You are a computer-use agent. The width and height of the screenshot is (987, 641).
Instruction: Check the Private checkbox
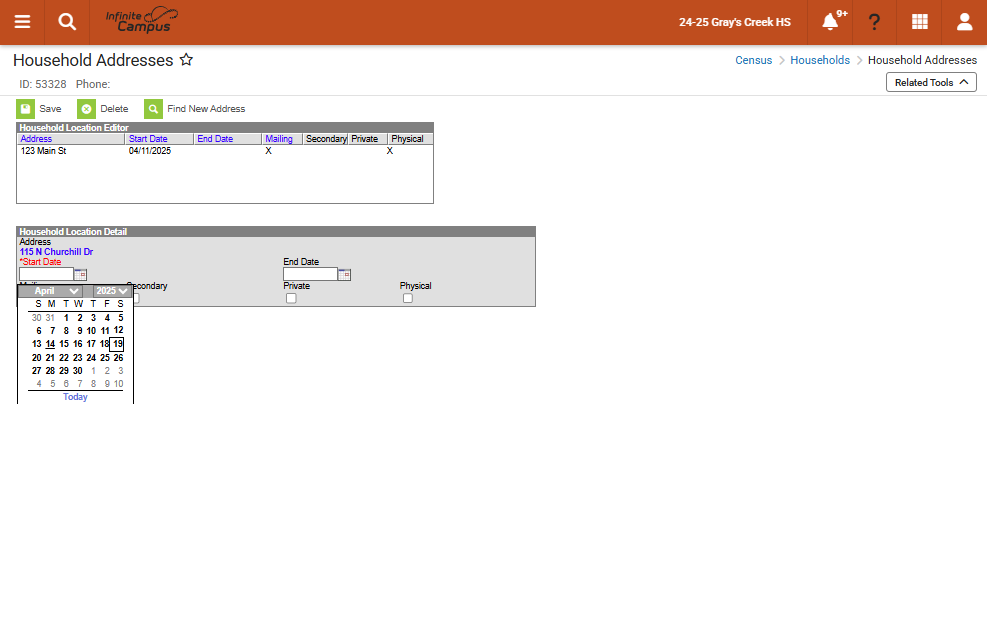tap(291, 298)
